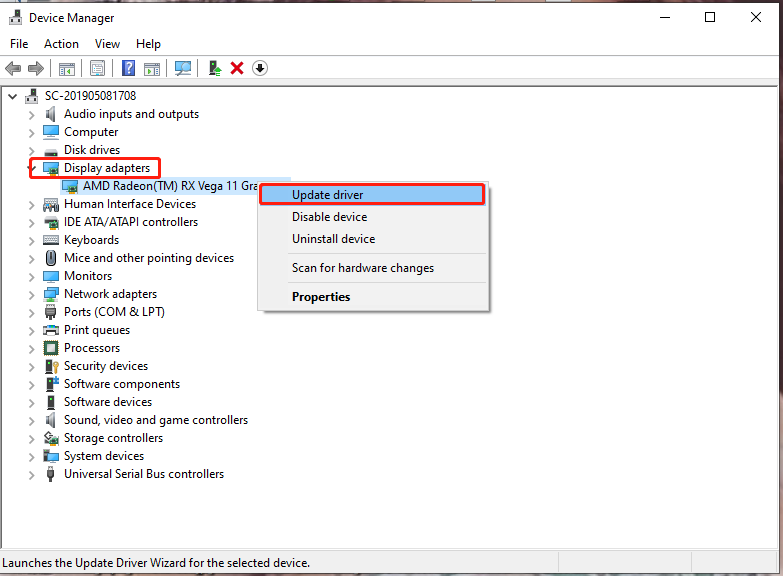Open the Action menu
The height and width of the screenshot is (576, 783).
click(61, 44)
